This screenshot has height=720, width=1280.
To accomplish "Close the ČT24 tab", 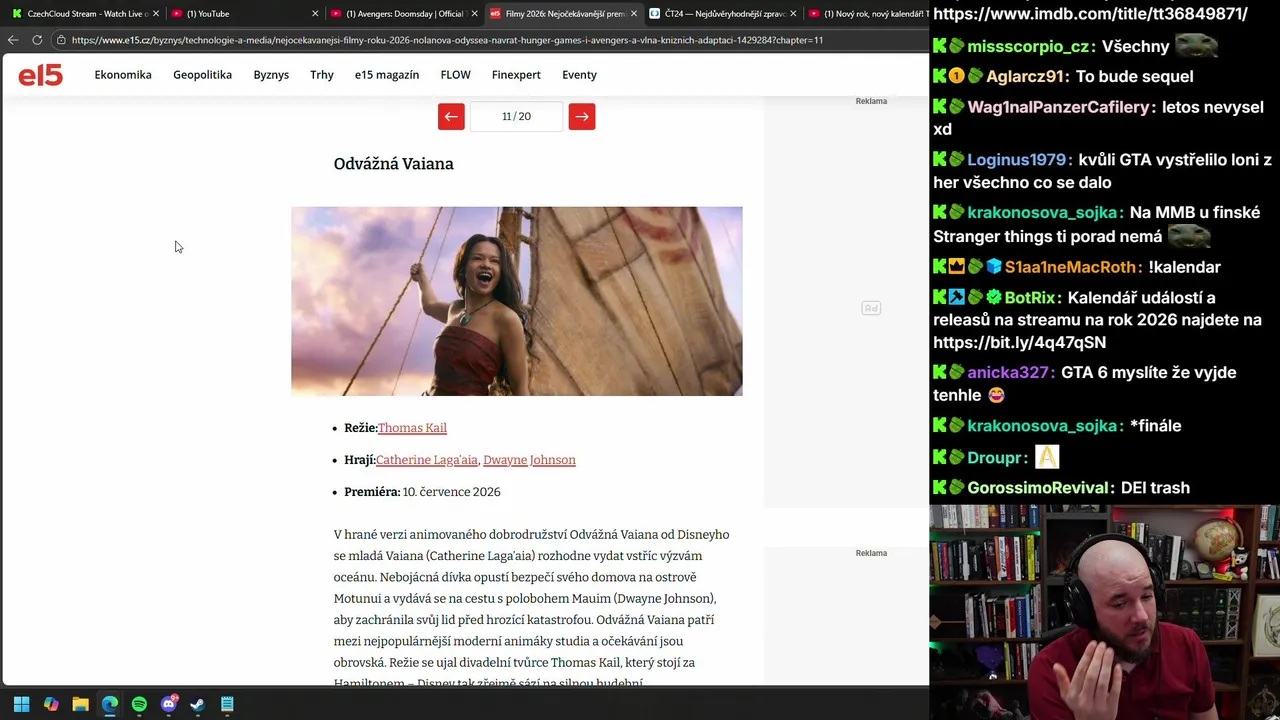I will pos(793,14).
